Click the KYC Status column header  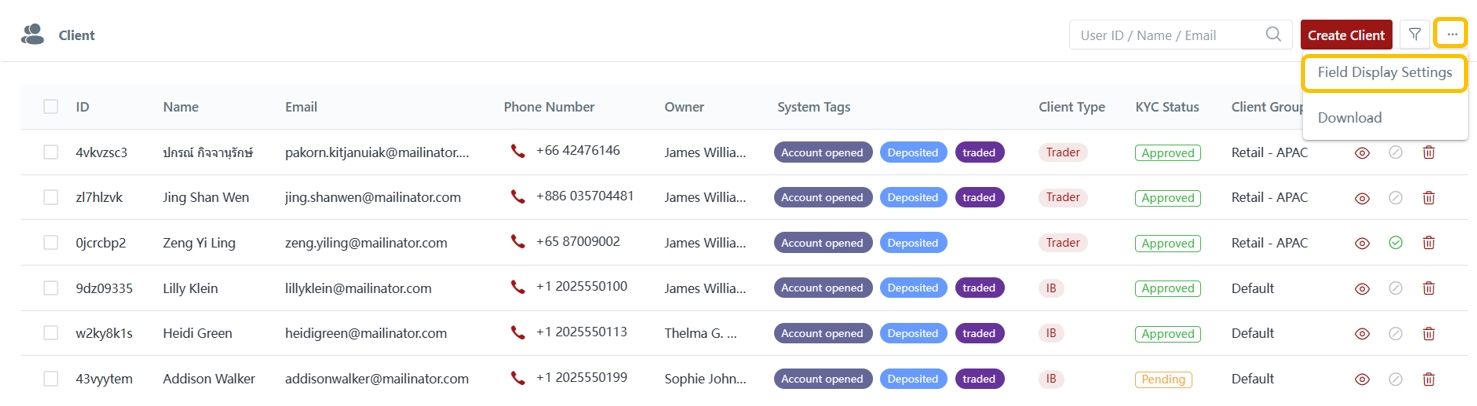1166,107
